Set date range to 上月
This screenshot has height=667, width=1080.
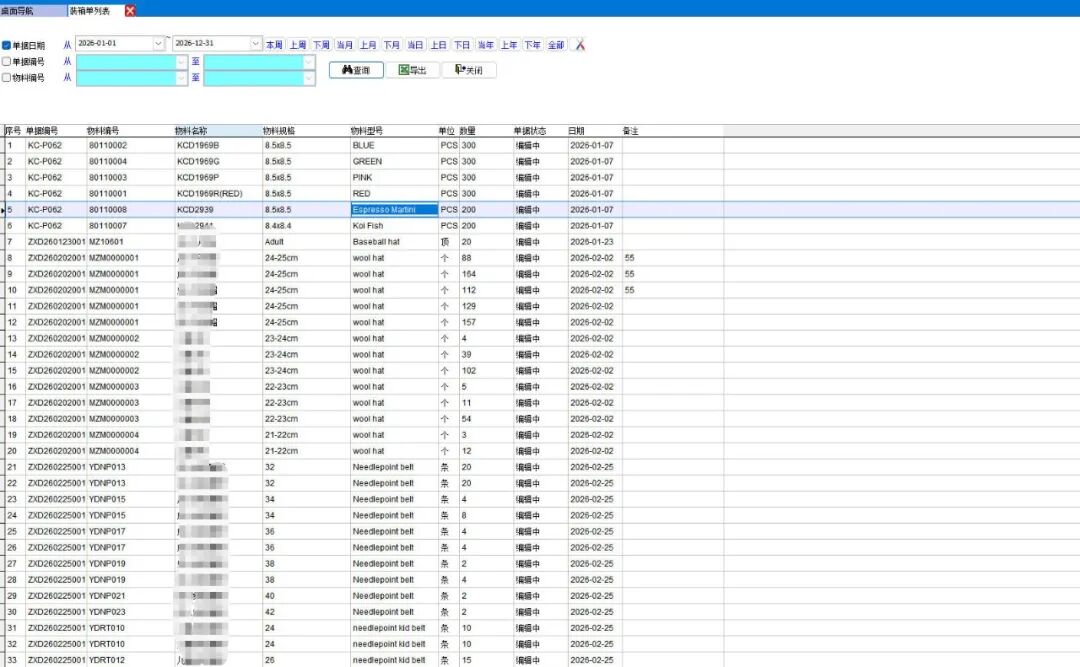[368, 45]
